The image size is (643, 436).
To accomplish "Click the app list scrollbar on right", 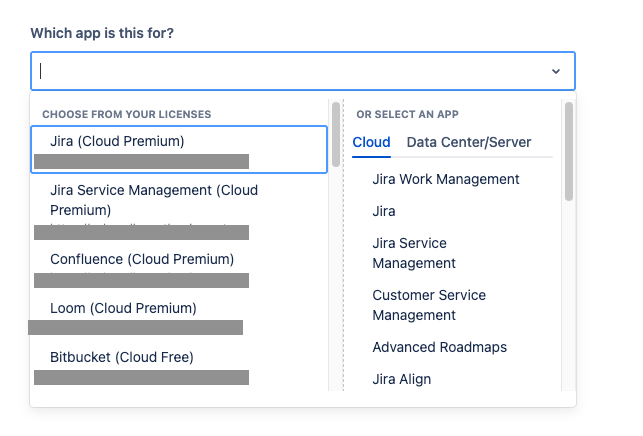I will click(568, 150).
